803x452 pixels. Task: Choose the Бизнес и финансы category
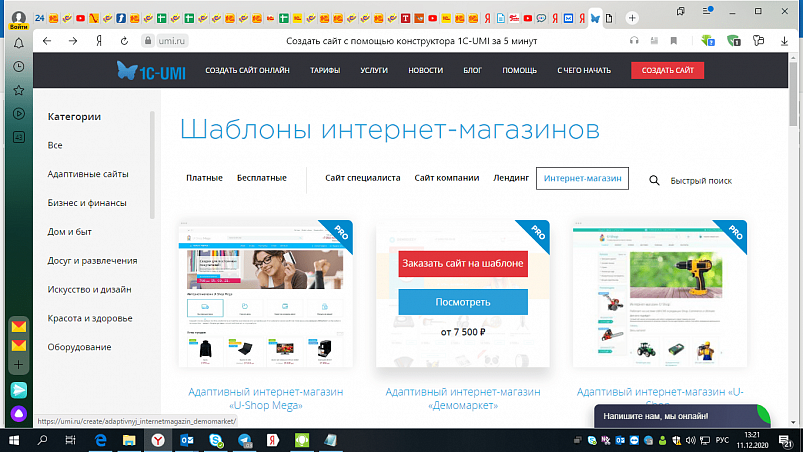[87, 203]
